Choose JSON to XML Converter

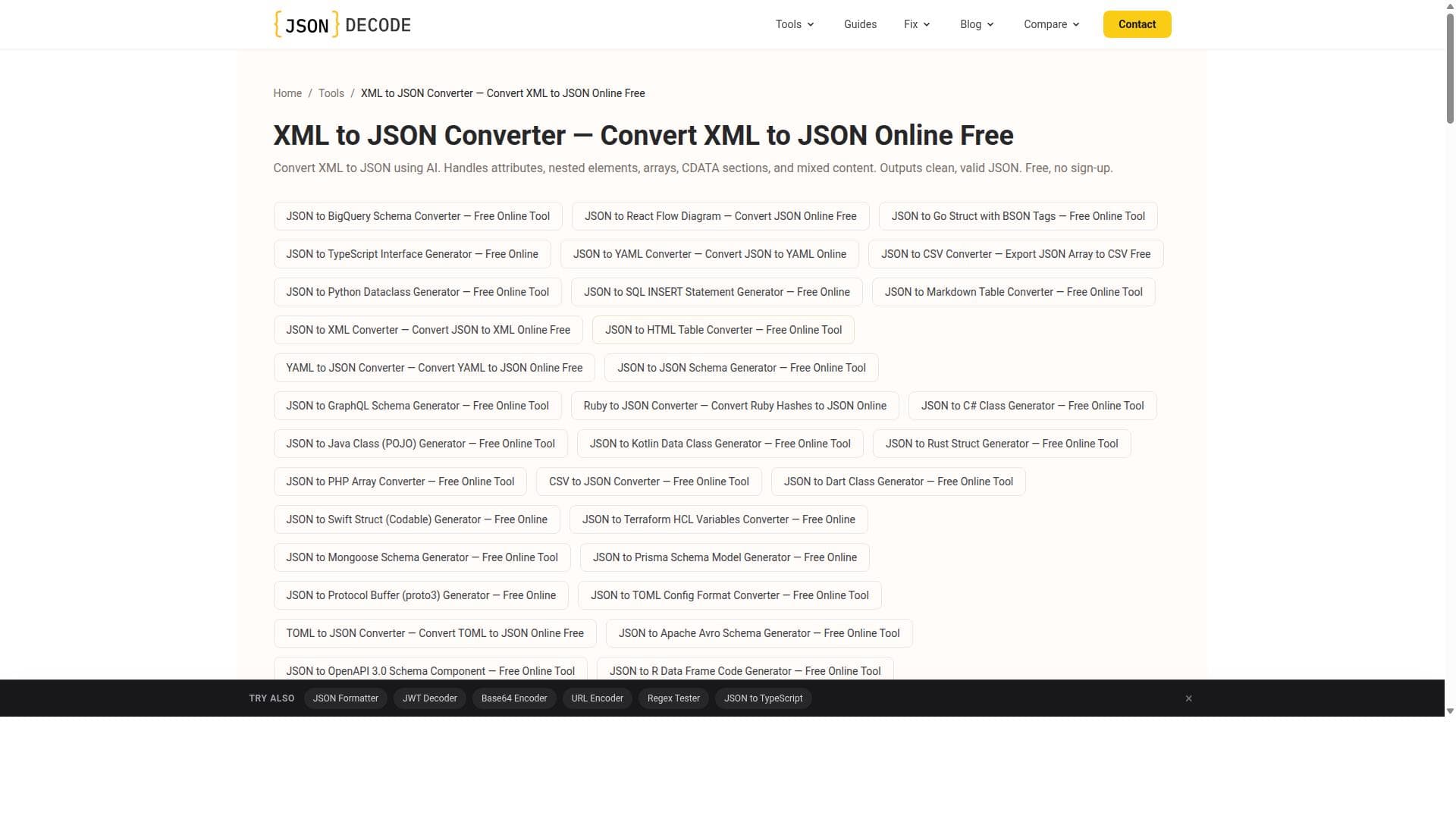[x=428, y=330]
